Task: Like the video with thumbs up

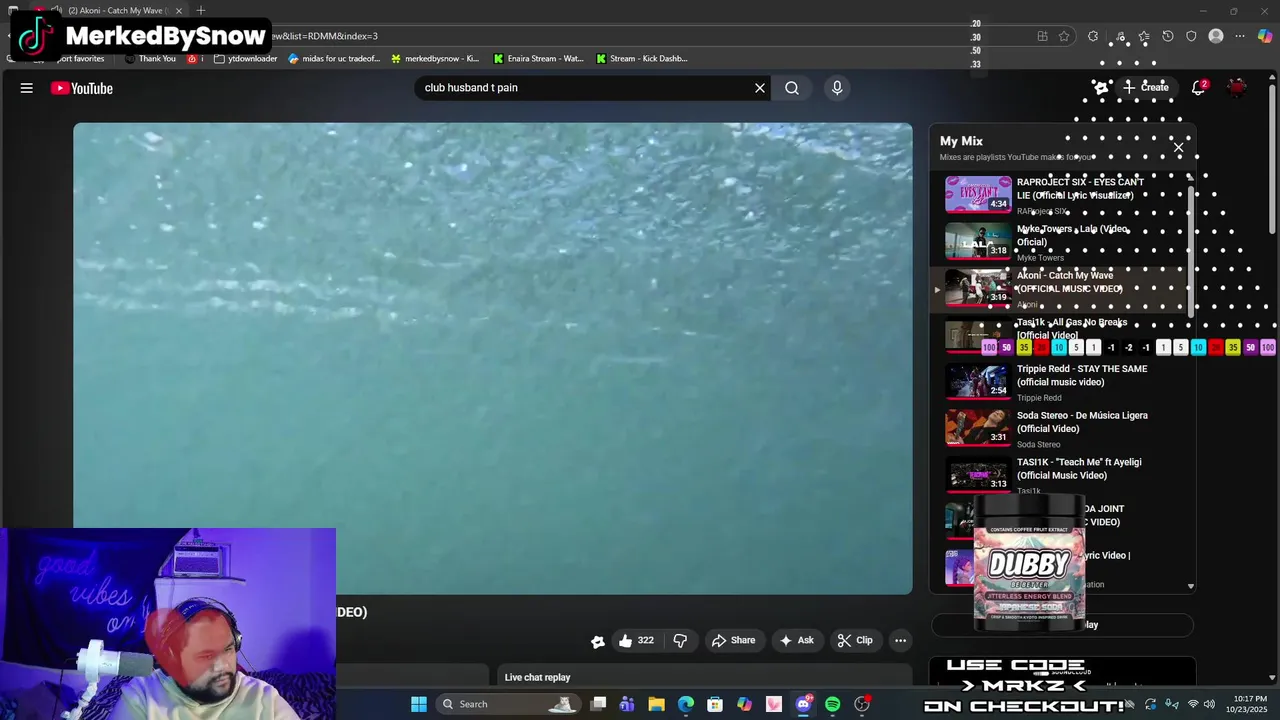Action: coord(636,640)
